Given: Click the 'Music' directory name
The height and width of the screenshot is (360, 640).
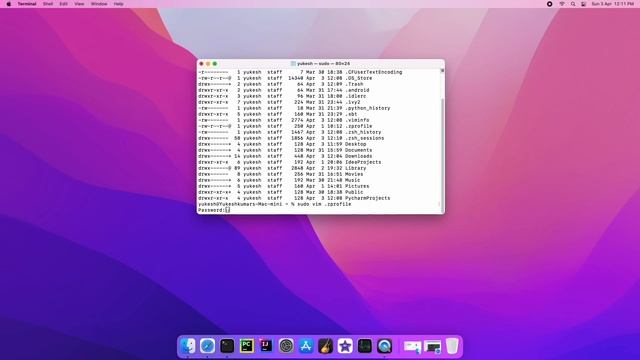Looking at the screenshot, I should point(353,180).
